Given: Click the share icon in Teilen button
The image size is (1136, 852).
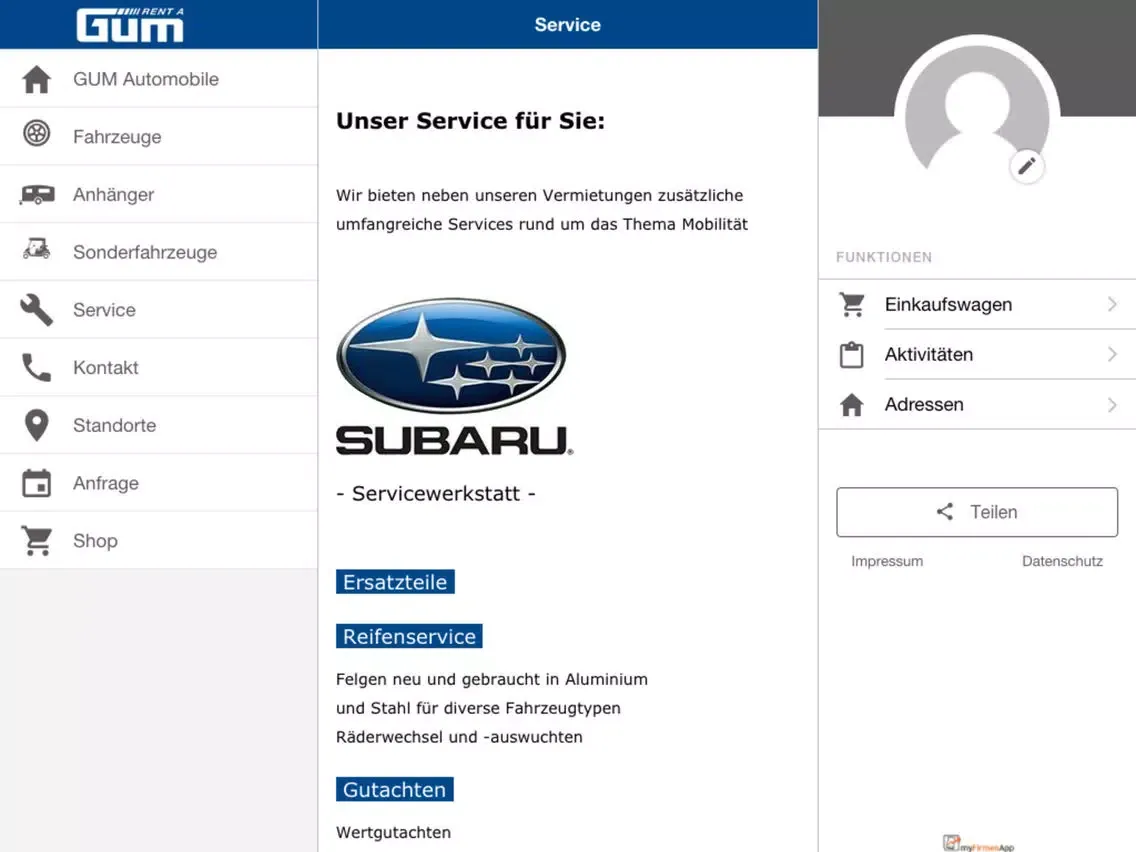Looking at the screenshot, I should coord(945,511).
